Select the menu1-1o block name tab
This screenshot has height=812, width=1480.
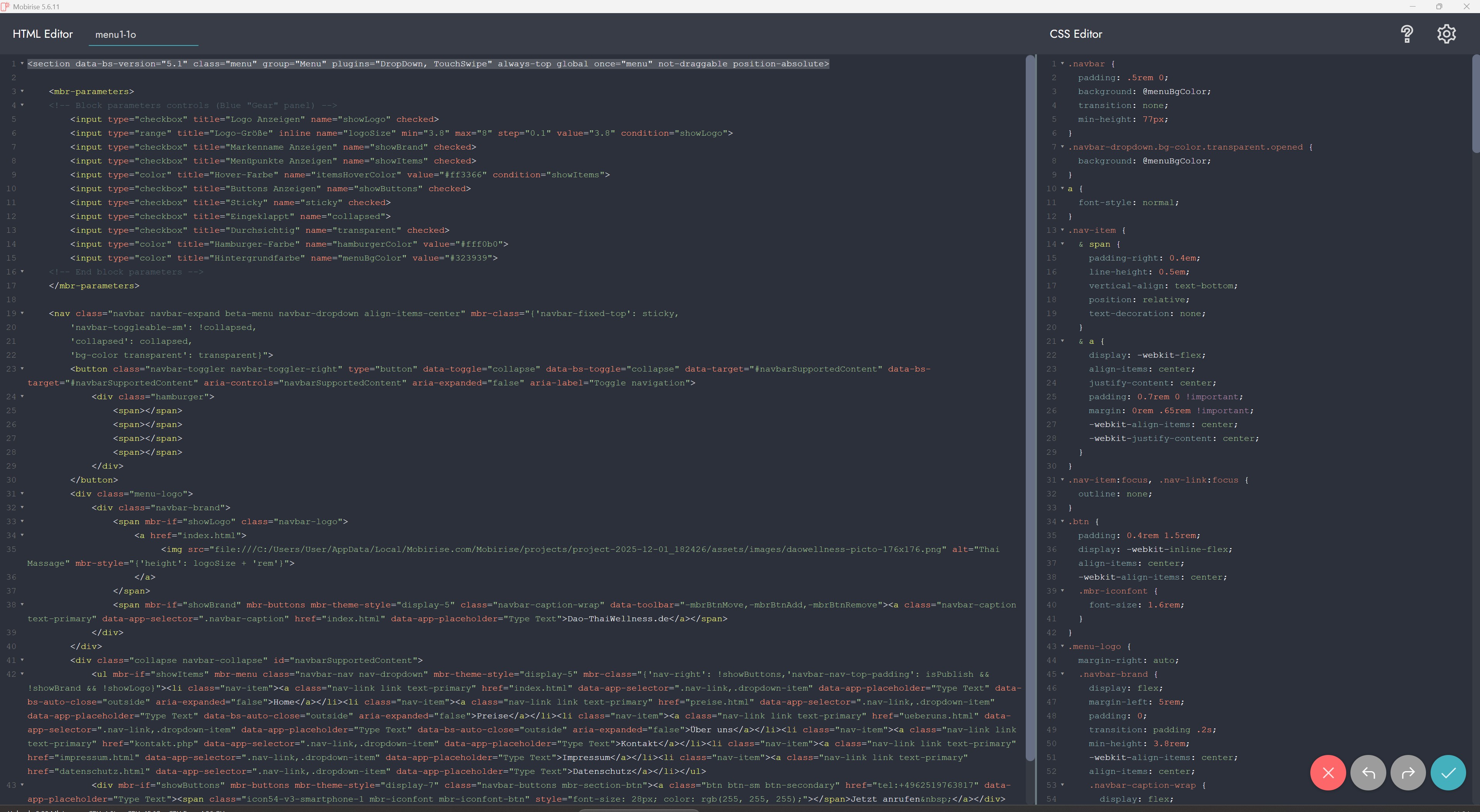(115, 34)
